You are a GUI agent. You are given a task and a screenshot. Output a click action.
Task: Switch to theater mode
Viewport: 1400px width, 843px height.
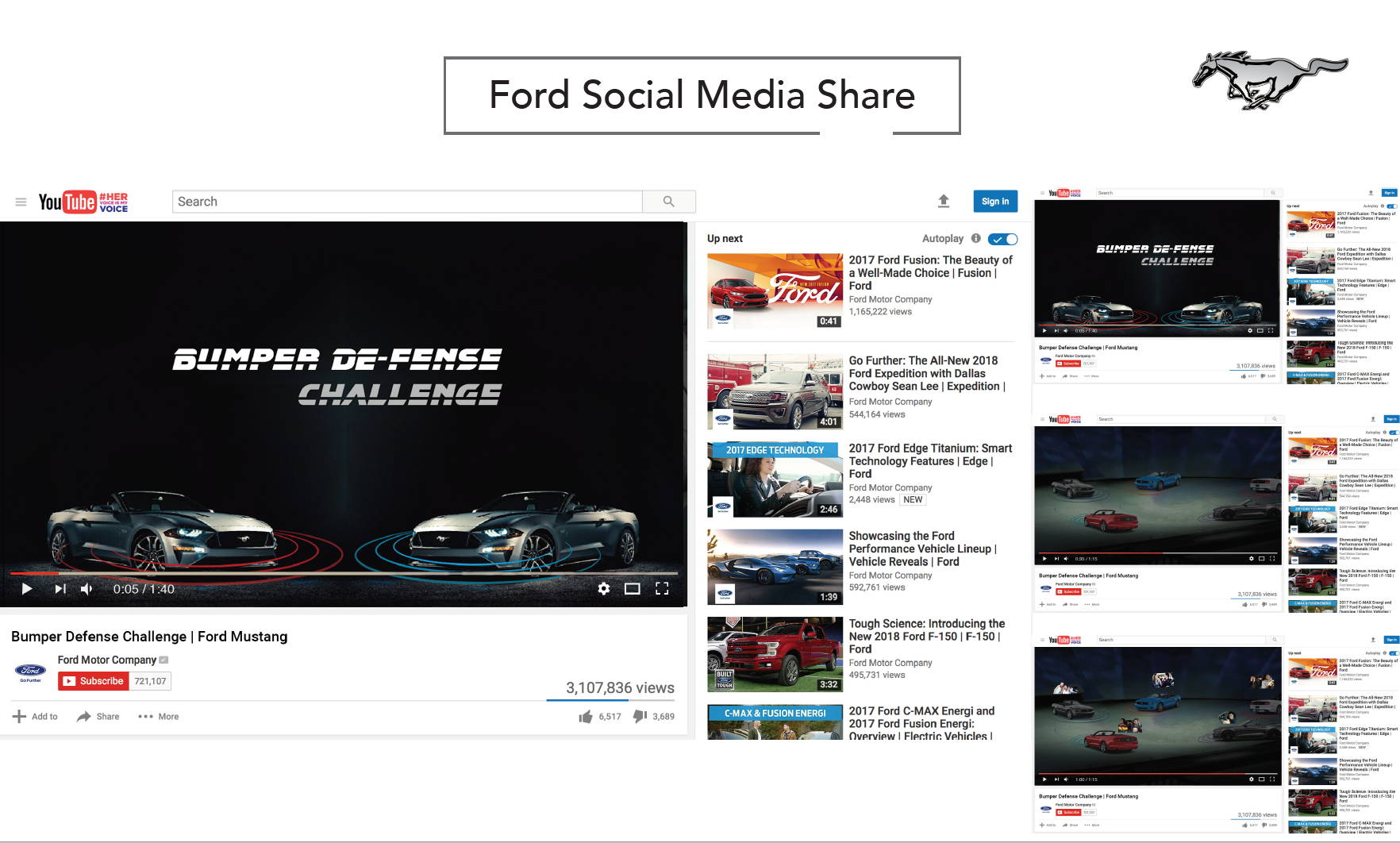click(633, 589)
